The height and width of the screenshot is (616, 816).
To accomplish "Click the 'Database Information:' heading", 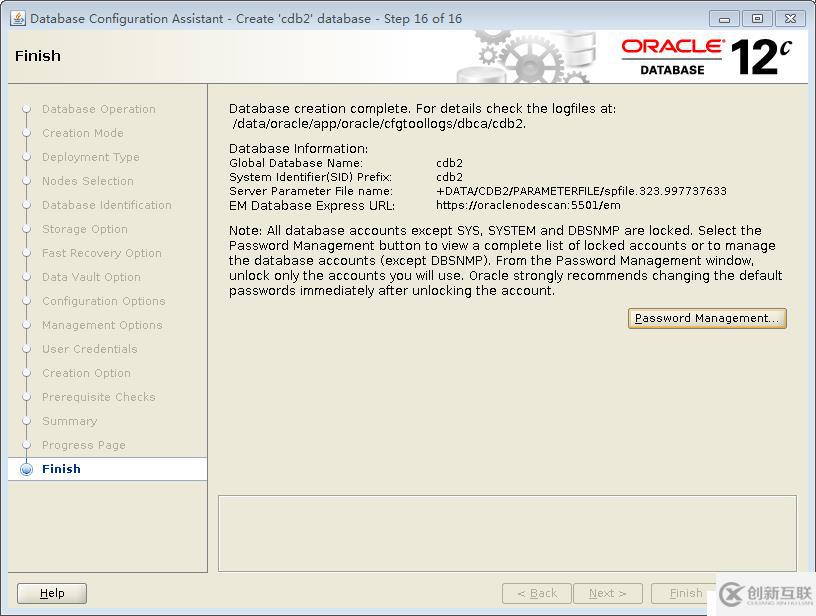I will pos(299,148).
